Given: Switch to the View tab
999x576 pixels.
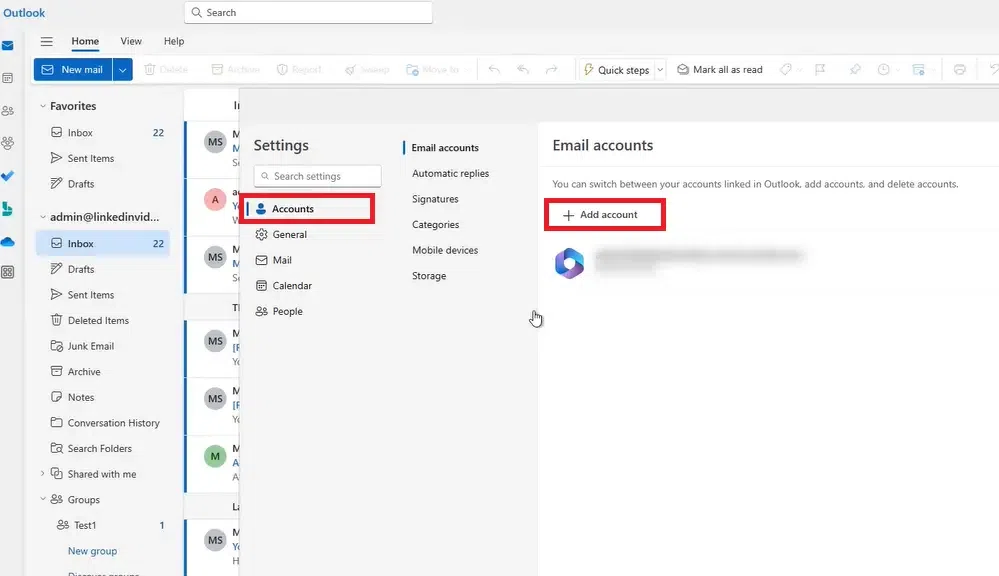Looking at the screenshot, I should (131, 41).
